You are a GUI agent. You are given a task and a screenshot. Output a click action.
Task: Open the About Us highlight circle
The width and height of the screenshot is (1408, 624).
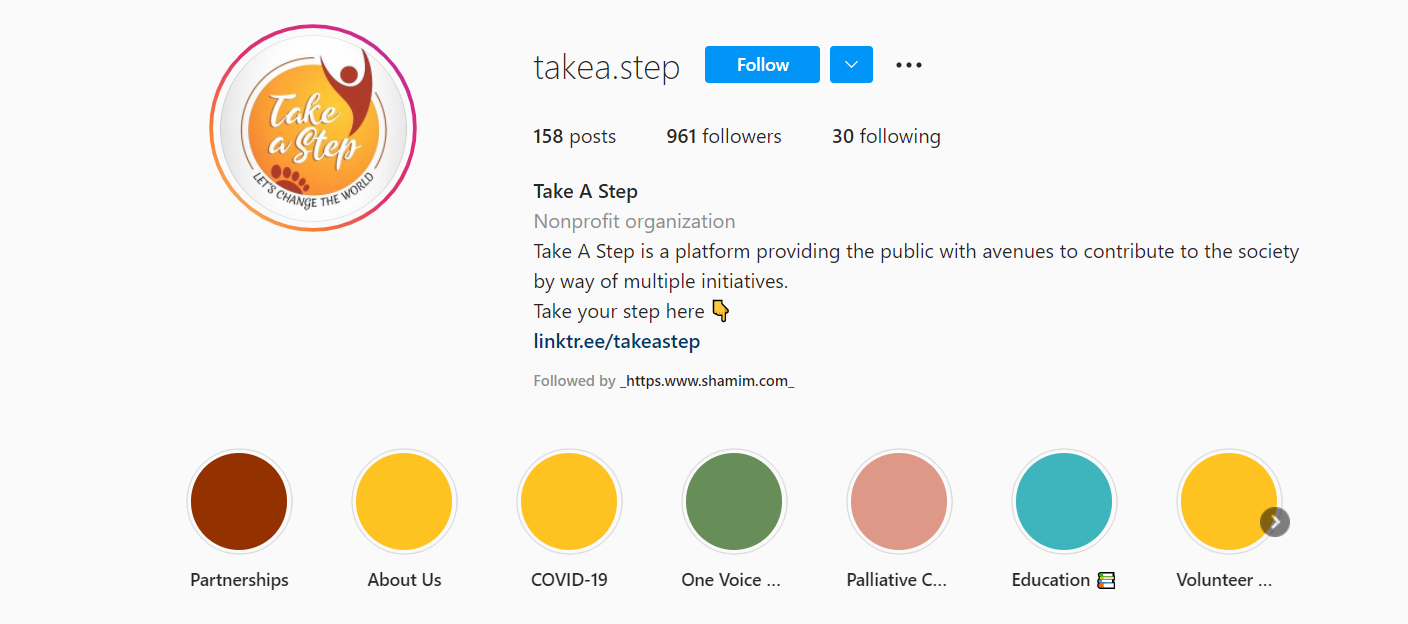pos(404,502)
